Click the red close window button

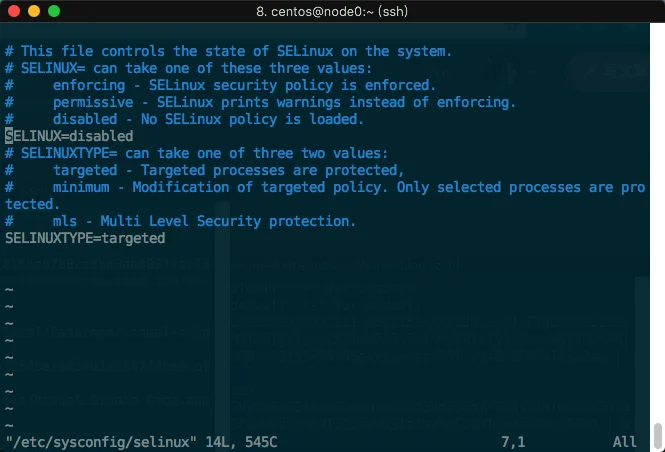pos(13,11)
